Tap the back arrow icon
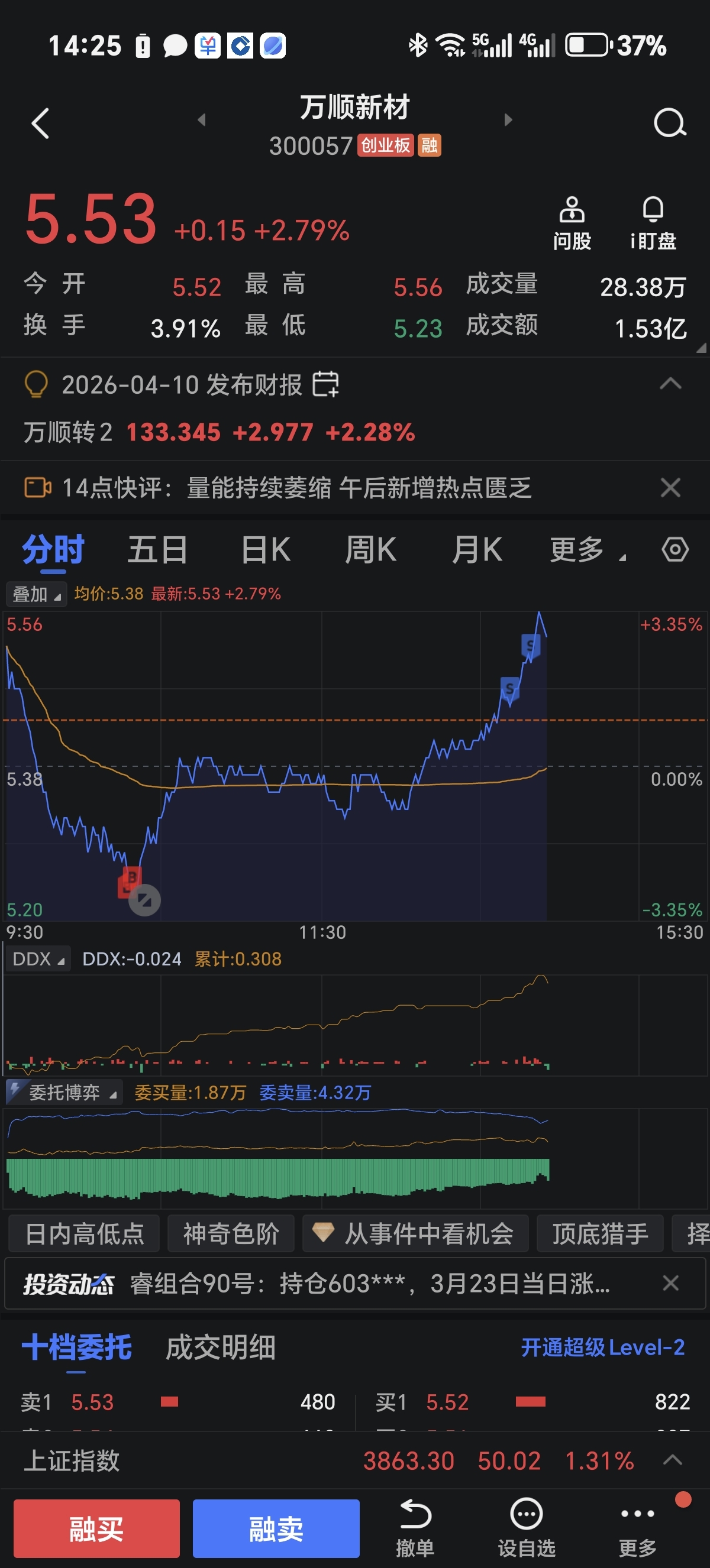The image size is (710, 1568). (40, 124)
